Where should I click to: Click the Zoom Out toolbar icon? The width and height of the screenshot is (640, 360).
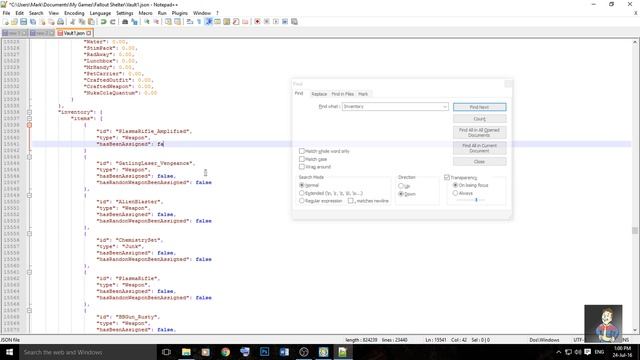[156, 22]
